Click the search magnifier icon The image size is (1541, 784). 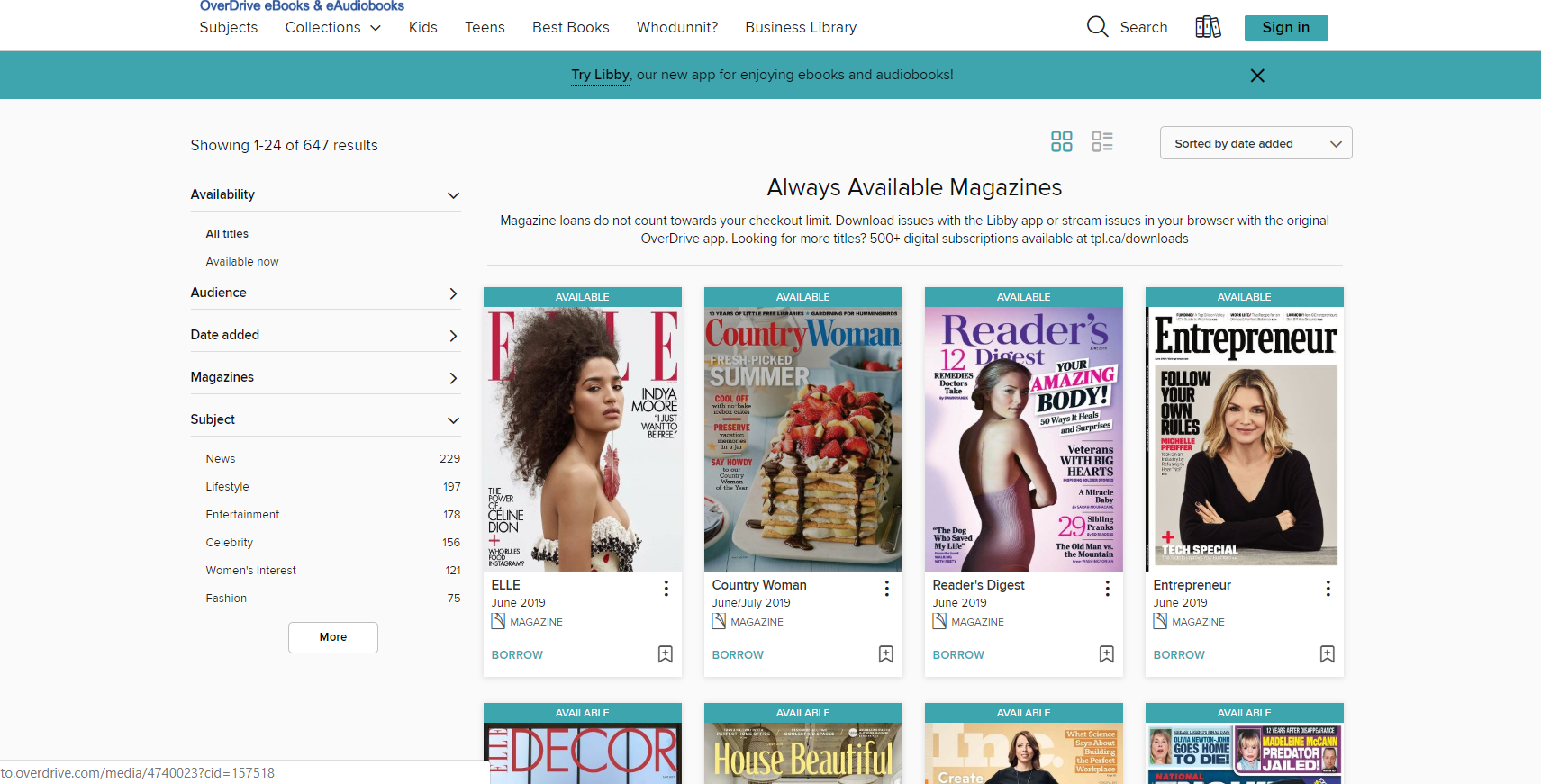pos(1097,27)
